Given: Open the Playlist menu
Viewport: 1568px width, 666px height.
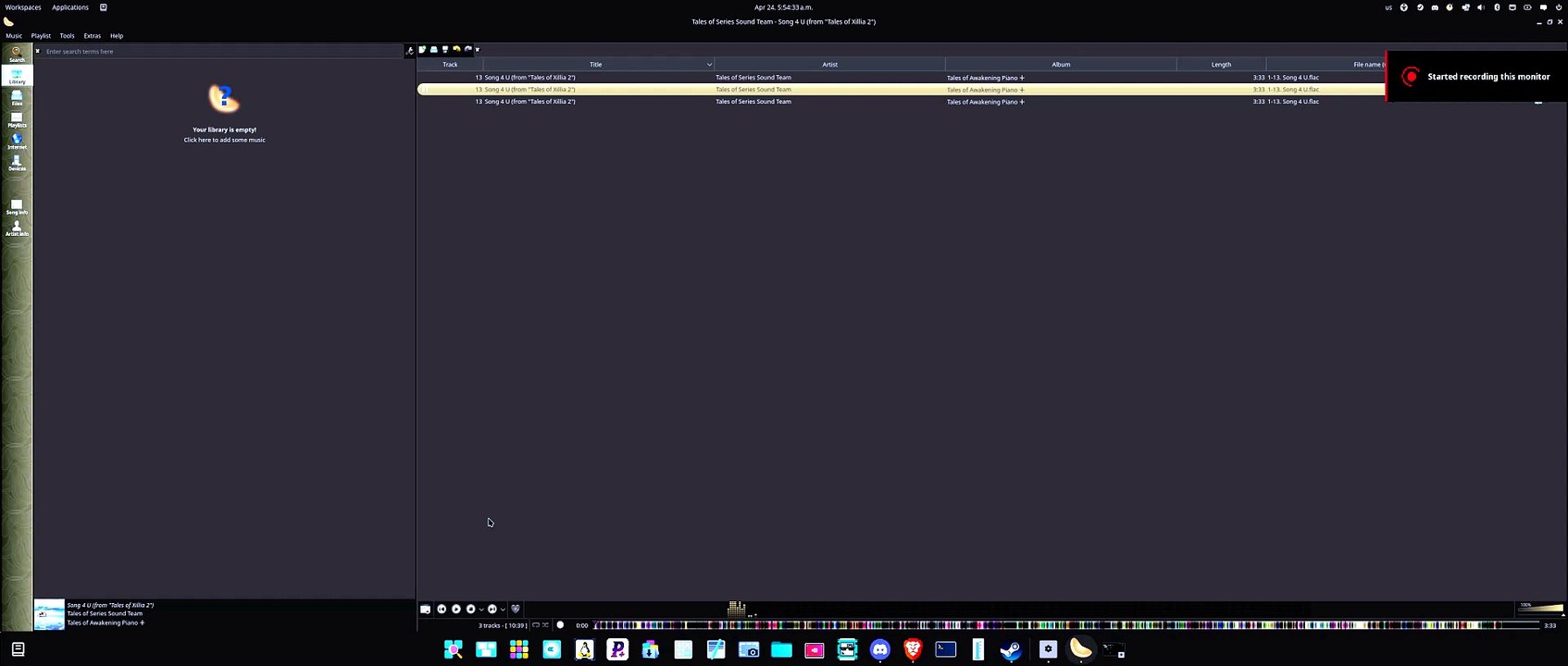Looking at the screenshot, I should pos(41,36).
